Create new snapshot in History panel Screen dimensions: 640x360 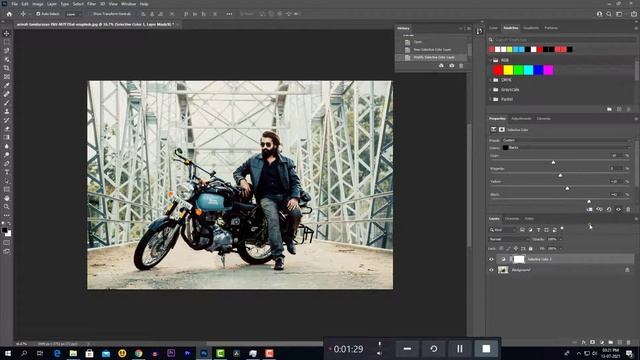click(451, 66)
